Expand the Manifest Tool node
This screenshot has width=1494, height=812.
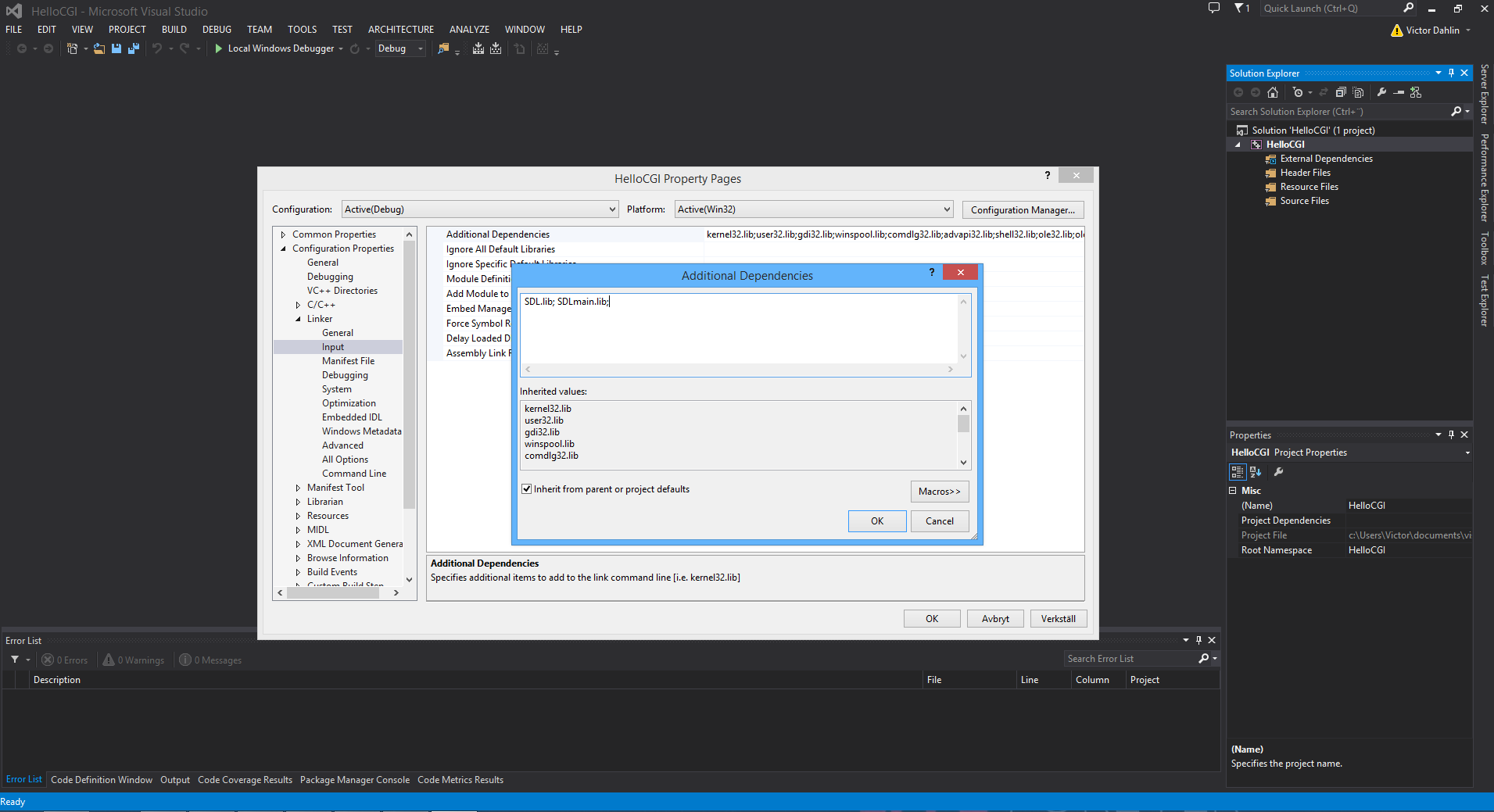[x=298, y=488]
